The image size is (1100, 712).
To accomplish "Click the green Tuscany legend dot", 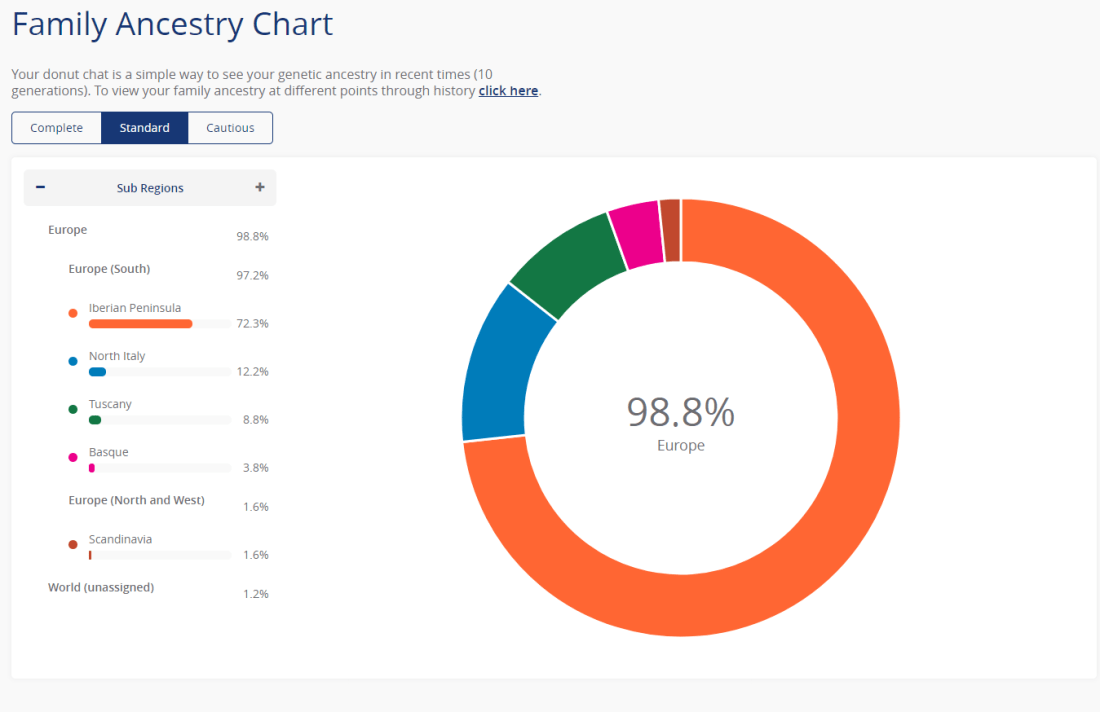I will (x=73, y=409).
